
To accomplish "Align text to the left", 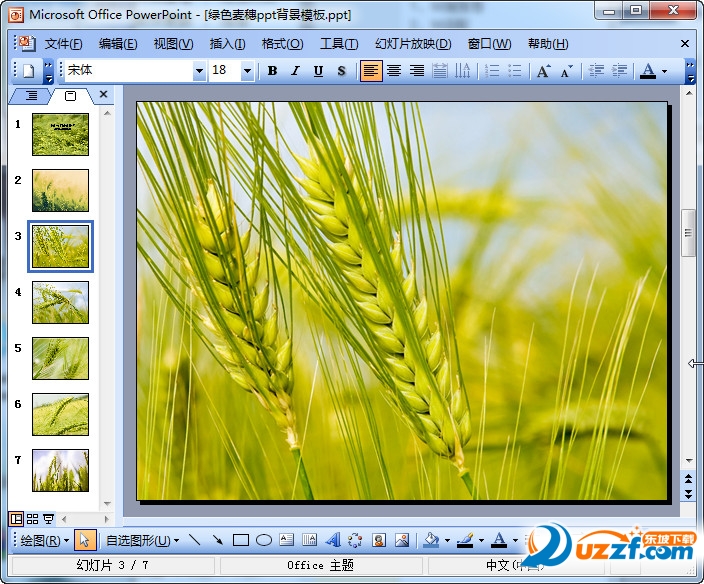I will pos(371,71).
